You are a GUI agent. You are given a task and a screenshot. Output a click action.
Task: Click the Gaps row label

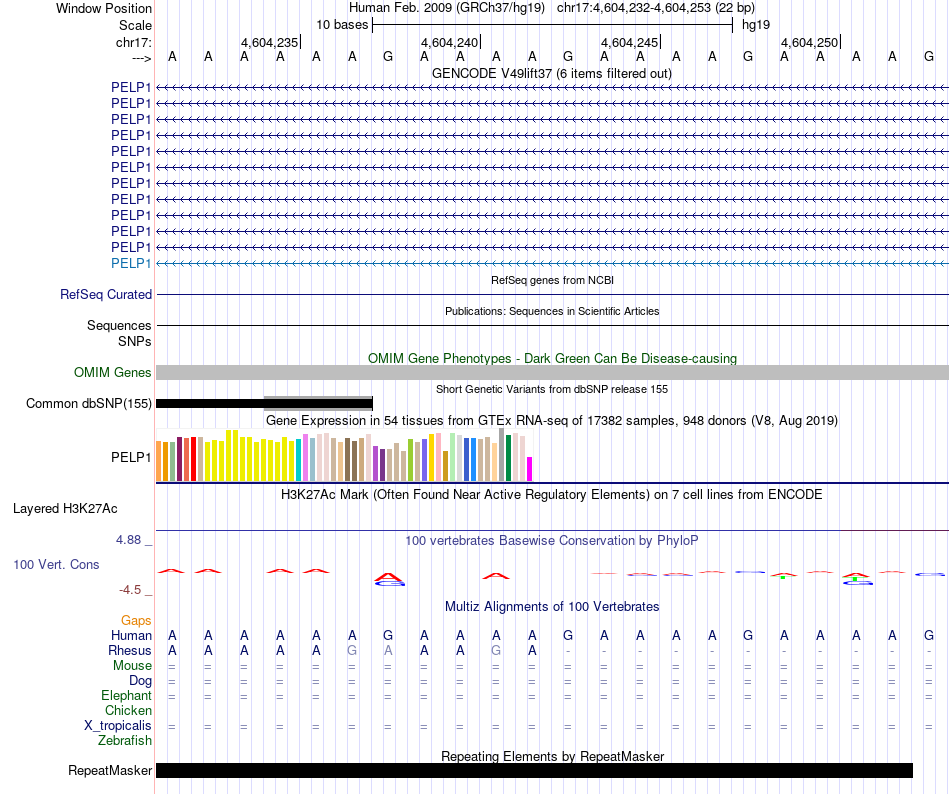point(136,620)
